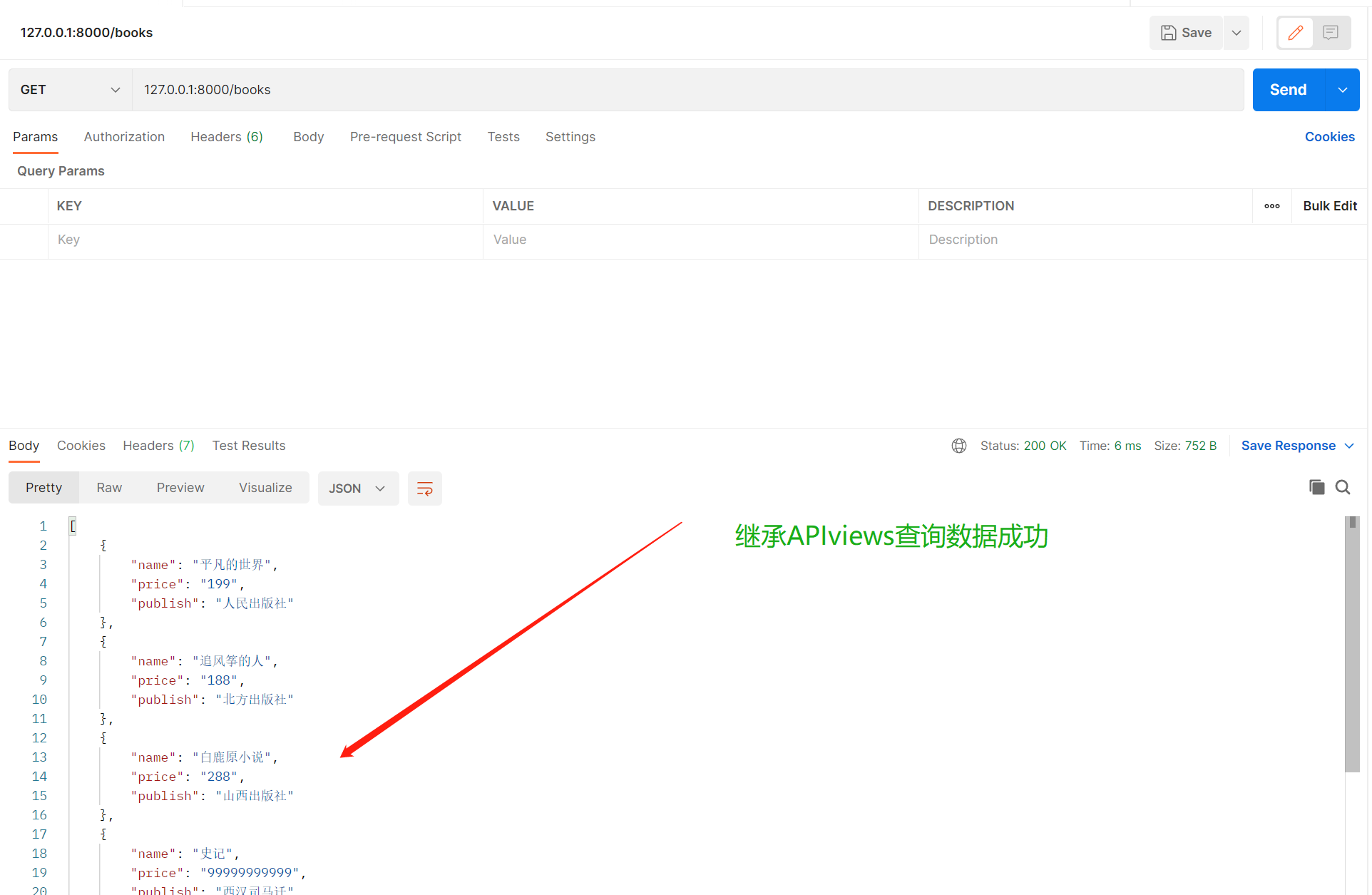Open the JSON format dropdown
The image size is (1372, 895).
click(357, 489)
